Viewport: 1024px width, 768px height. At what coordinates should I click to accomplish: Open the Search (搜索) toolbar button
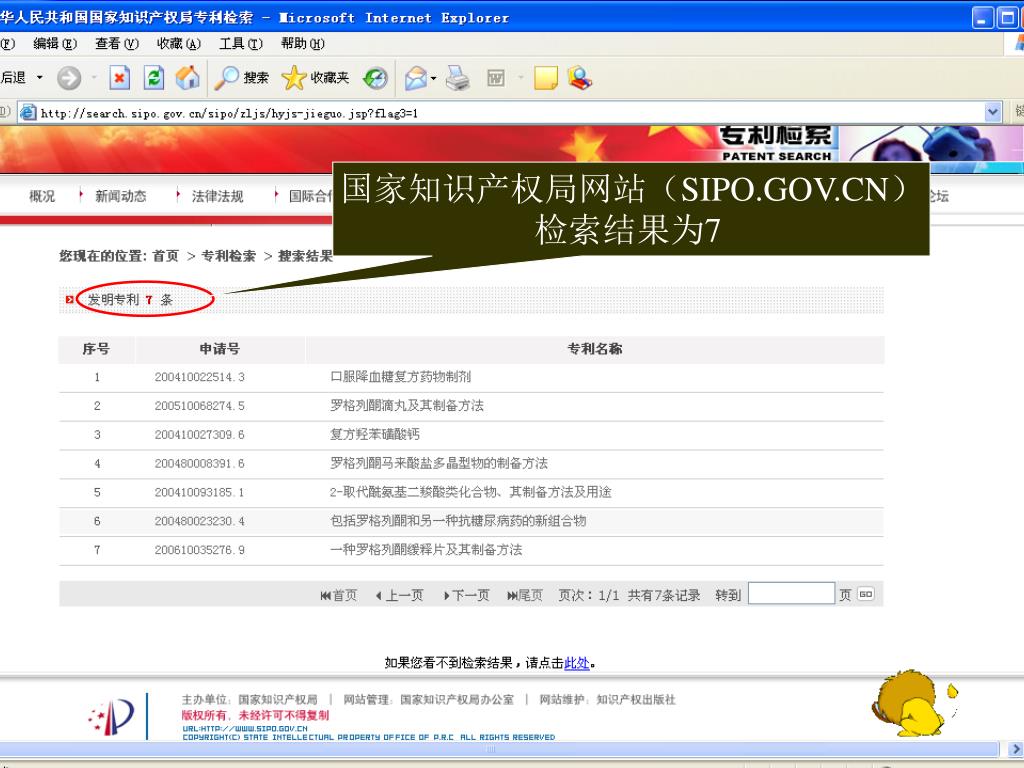click(x=242, y=78)
